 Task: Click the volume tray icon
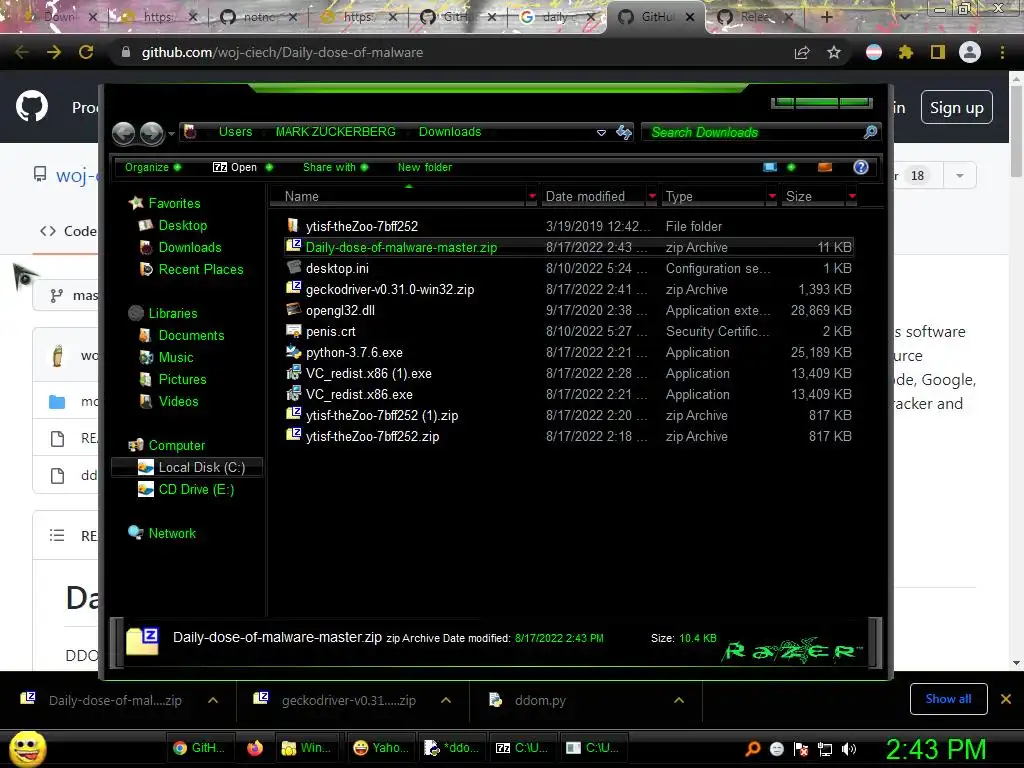(849, 748)
